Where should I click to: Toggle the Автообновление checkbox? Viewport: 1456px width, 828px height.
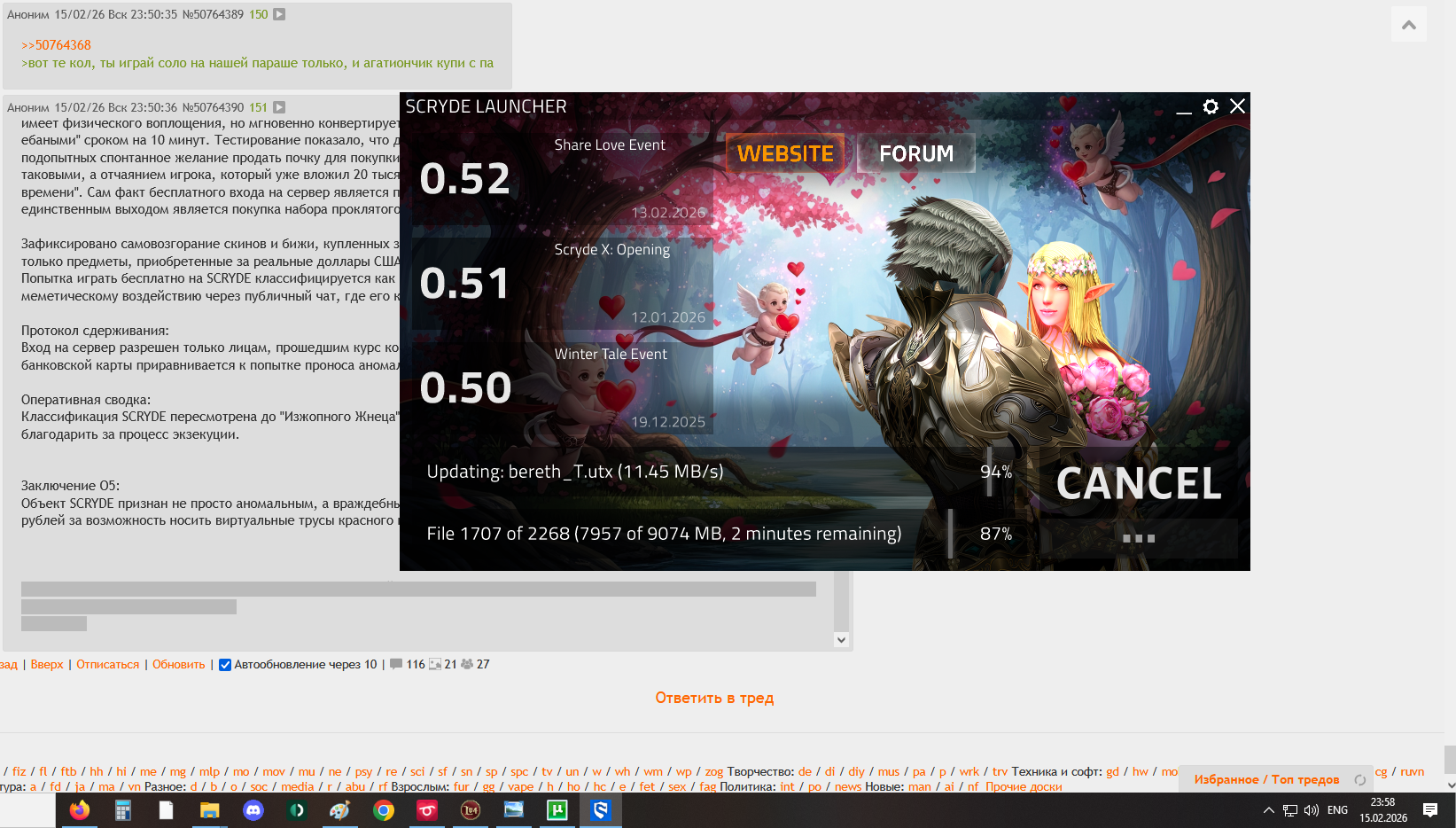point(225,665)
